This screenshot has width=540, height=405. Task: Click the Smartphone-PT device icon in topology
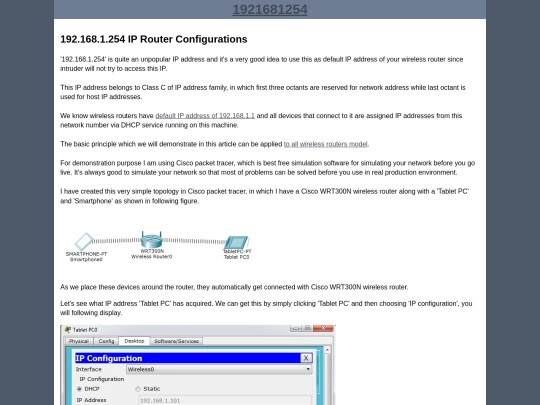point(84,241)
